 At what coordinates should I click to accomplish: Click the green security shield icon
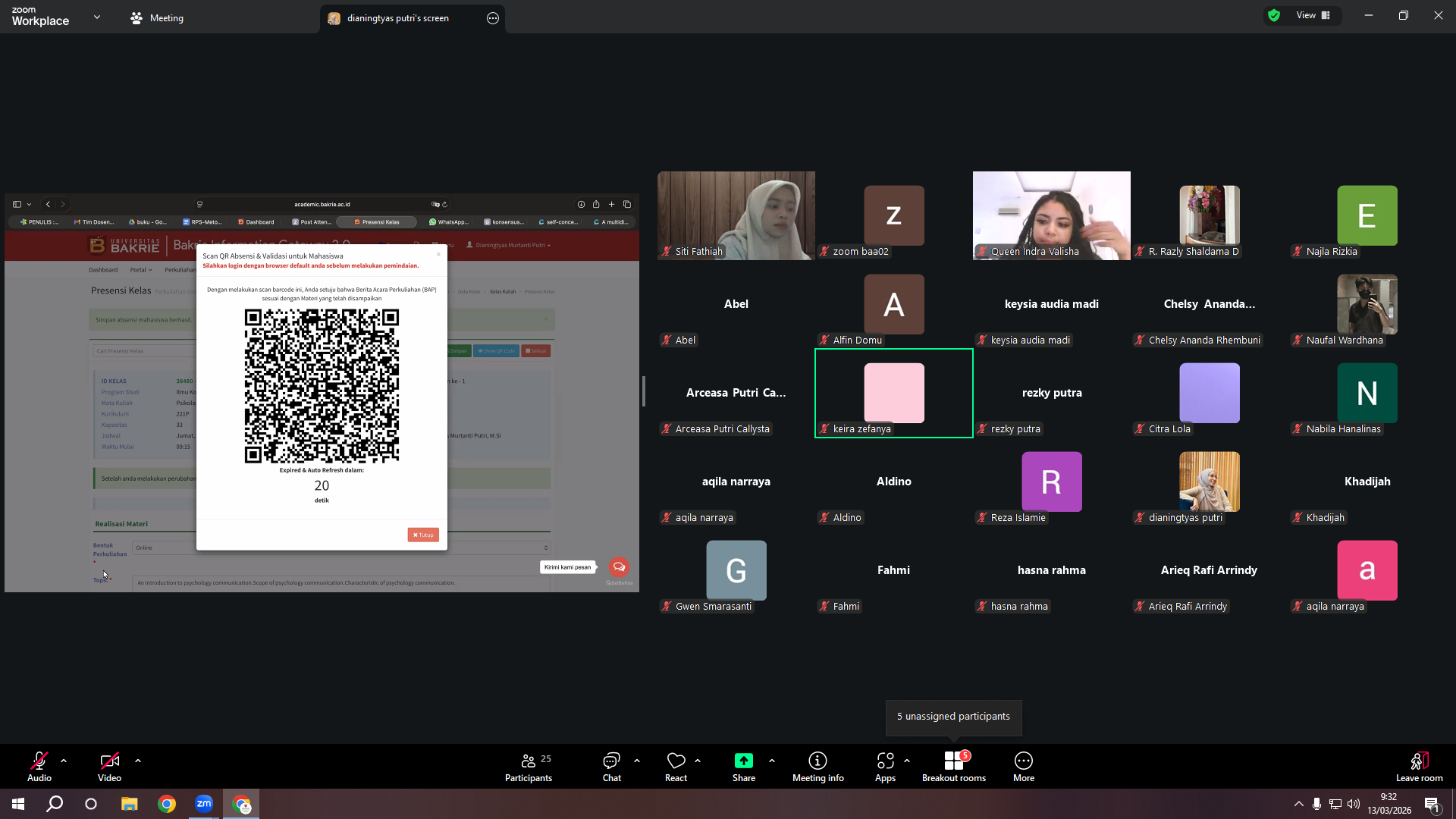(x=1274, y=15)
